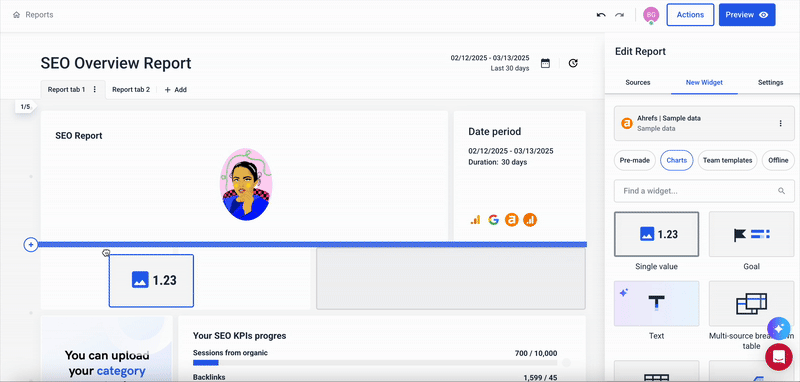
Task: Click the Last 30 days label
Action: 510,68
